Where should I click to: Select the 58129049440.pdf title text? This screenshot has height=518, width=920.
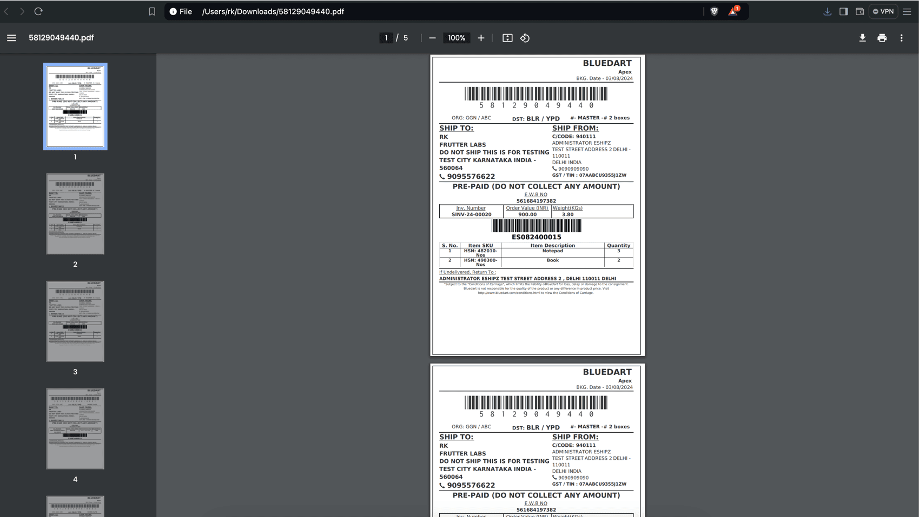tap(61, 38)
